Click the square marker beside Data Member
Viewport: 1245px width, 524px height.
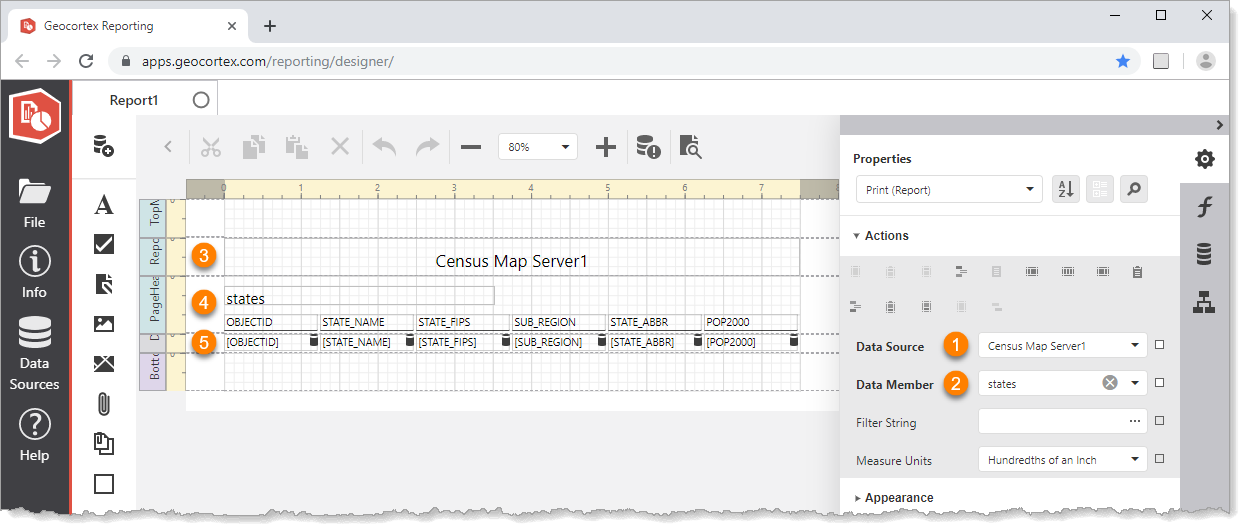1160,383
